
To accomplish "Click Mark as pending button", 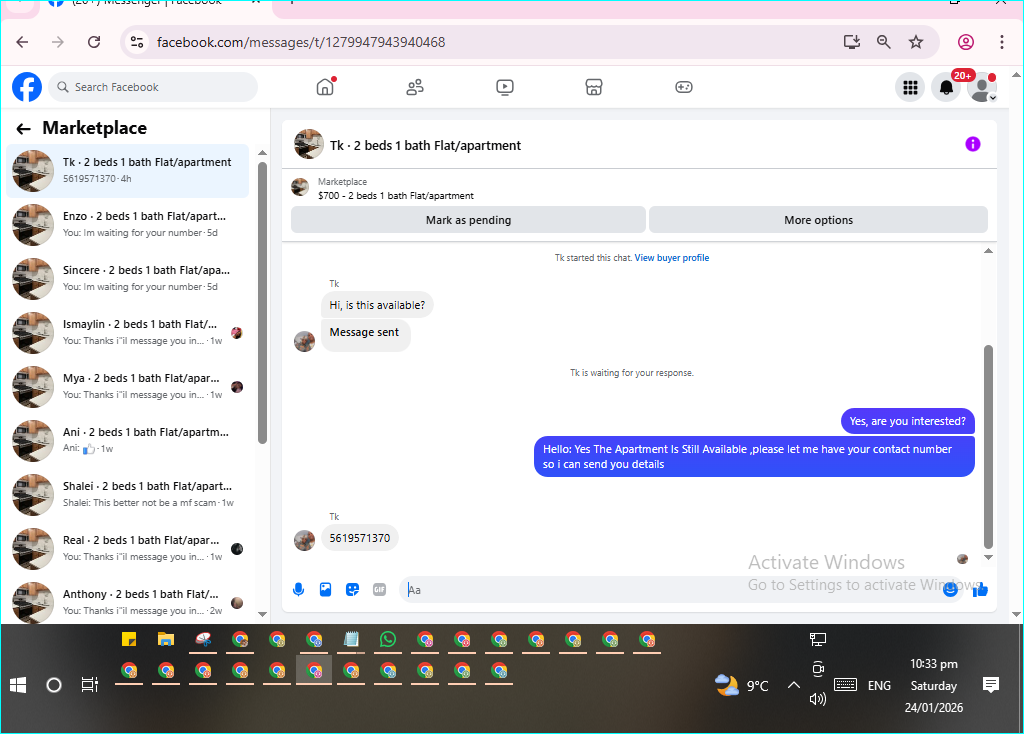I will pos(468,220).
